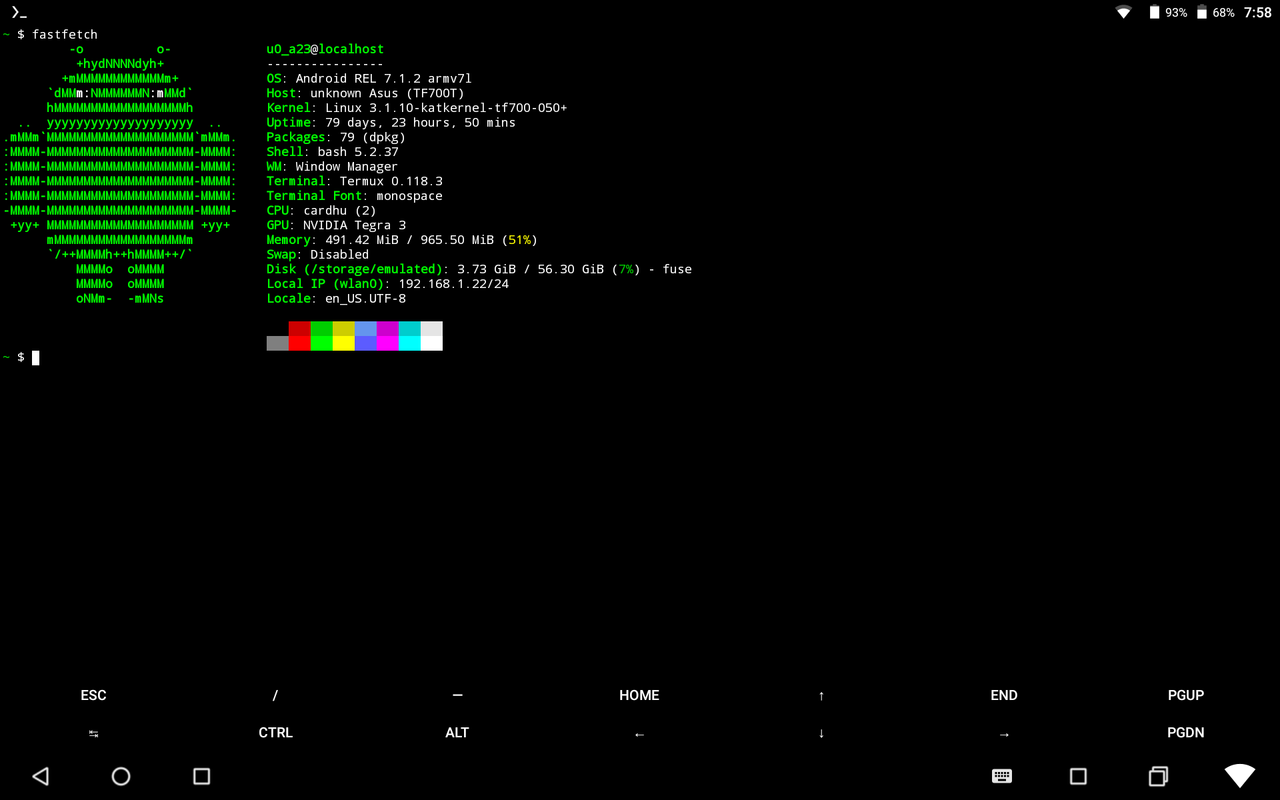Tap the 'Terminal: Termux 0.118.3' line
This screenshot has width=1280, height=800.
[355, 181]
